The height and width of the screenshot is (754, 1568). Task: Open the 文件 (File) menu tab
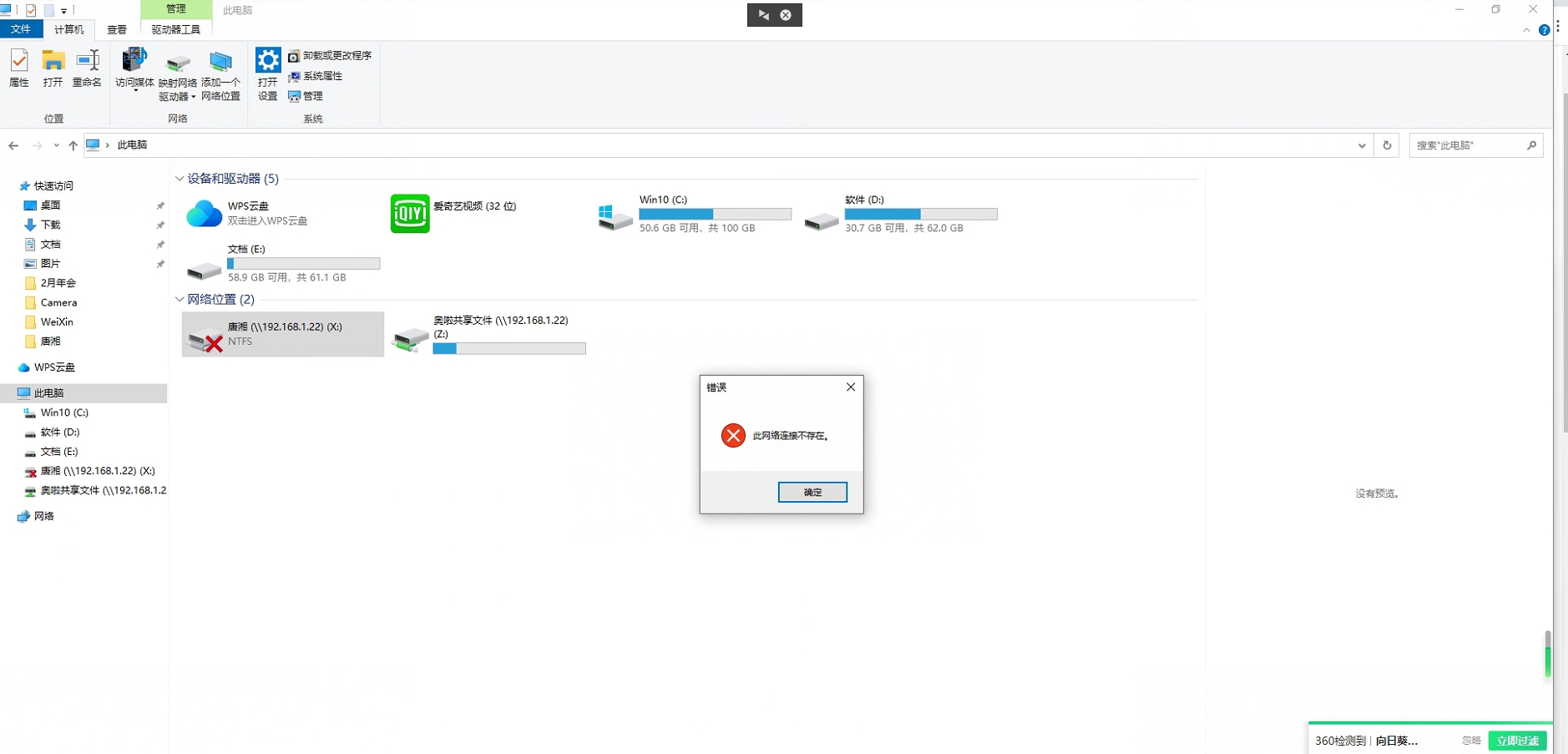(21, 30)
